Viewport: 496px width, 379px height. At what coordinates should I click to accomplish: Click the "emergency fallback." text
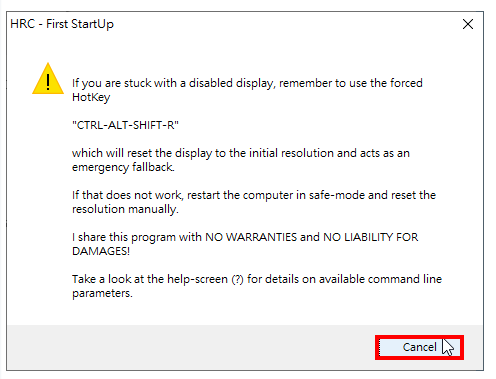click(x=123, y=167)
